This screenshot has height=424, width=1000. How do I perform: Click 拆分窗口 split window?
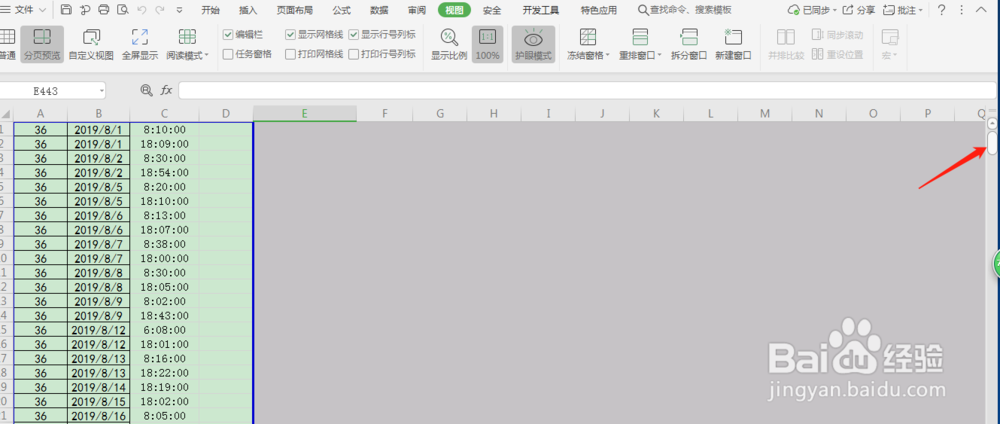[689, 44]
